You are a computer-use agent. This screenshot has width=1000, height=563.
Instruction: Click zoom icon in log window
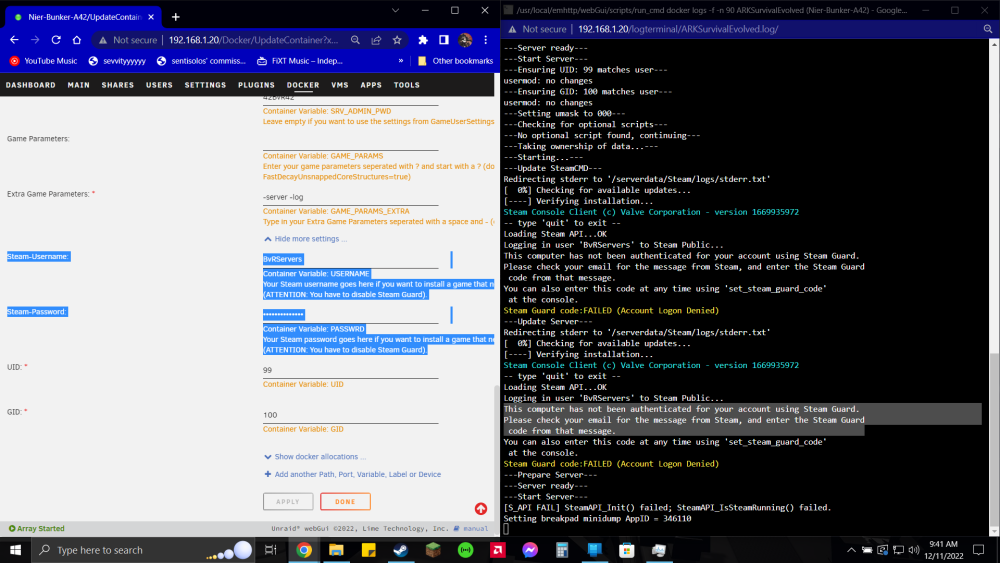tap(988, 29)
